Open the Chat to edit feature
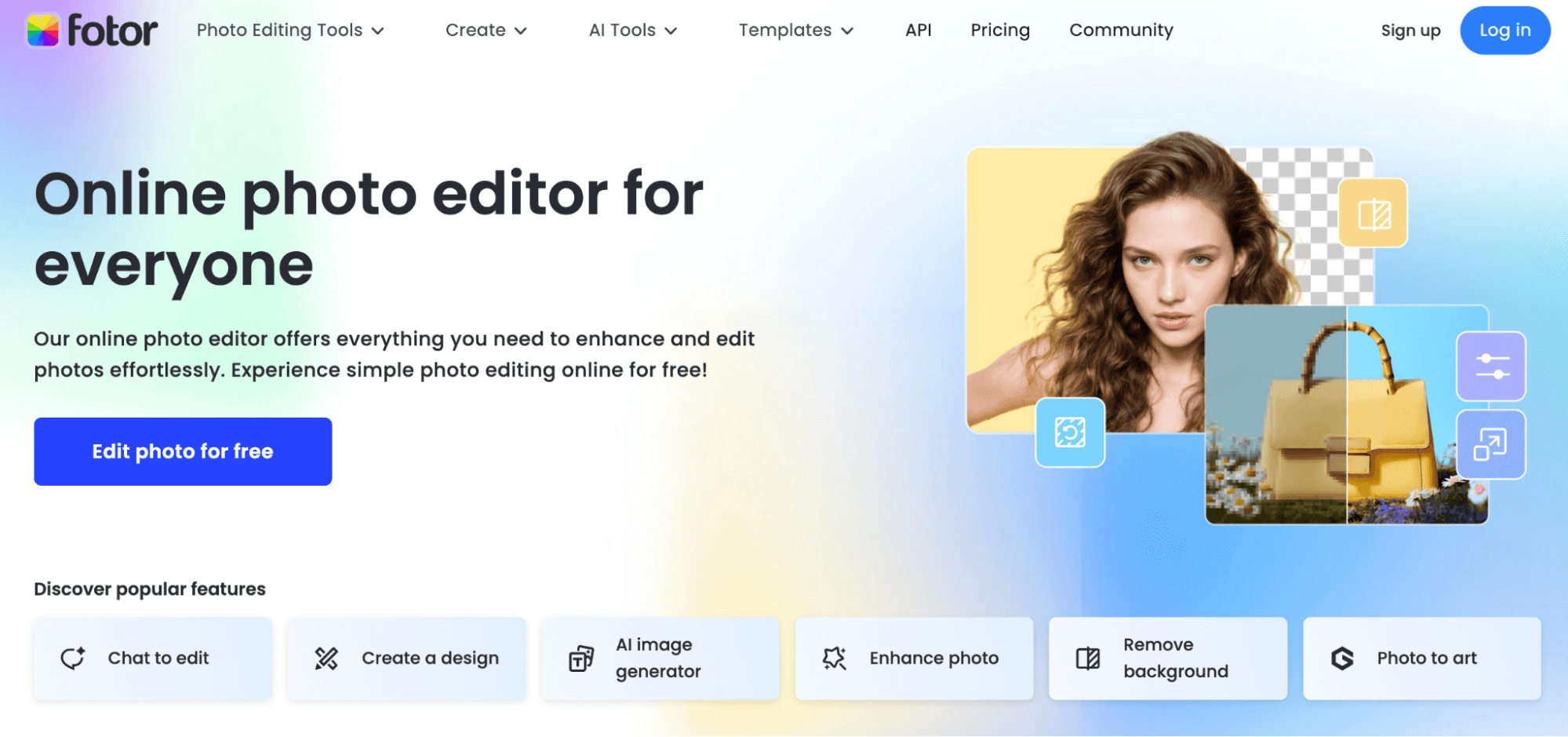Image resolution: width=1568 pixels, height=737 pixels. [153, 658]
